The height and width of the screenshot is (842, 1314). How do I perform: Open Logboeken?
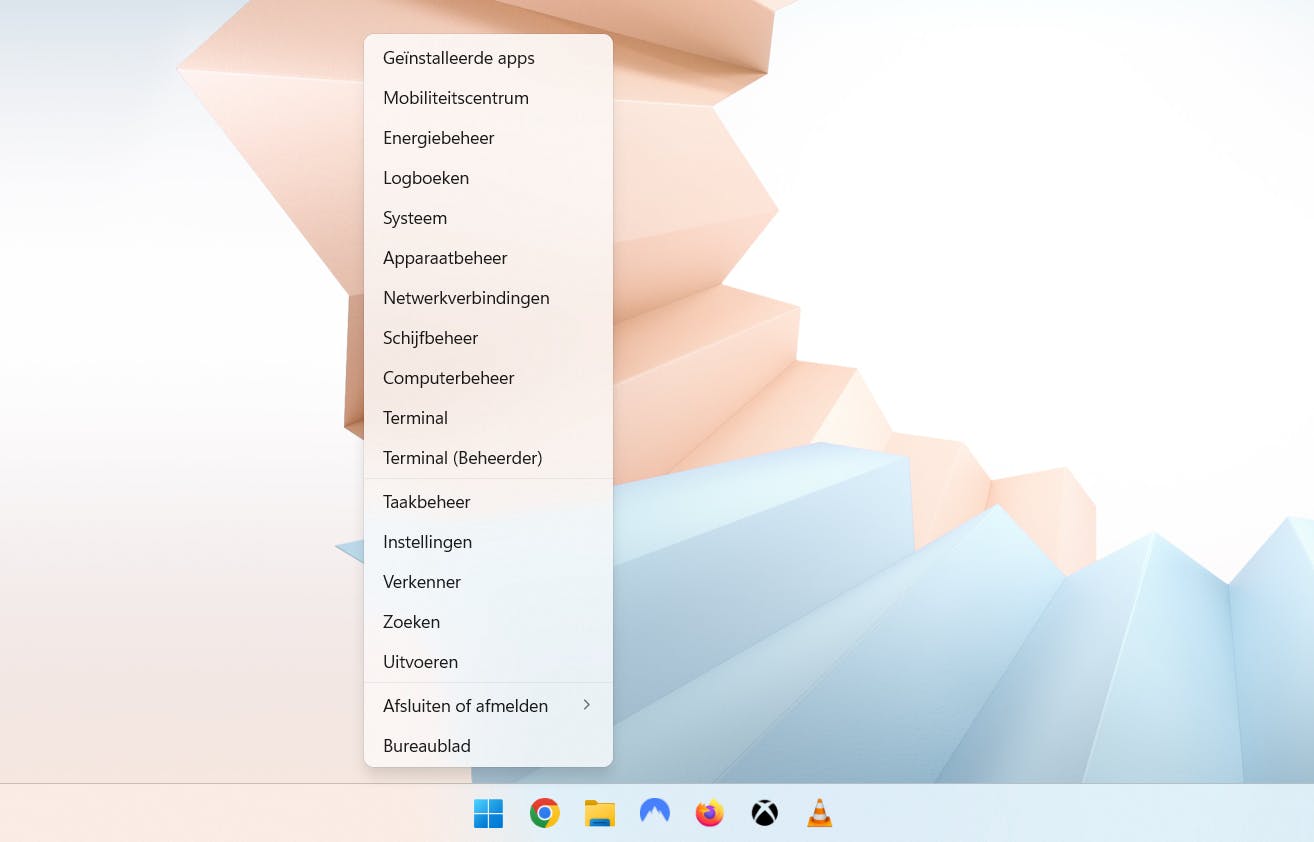(426, 177)
